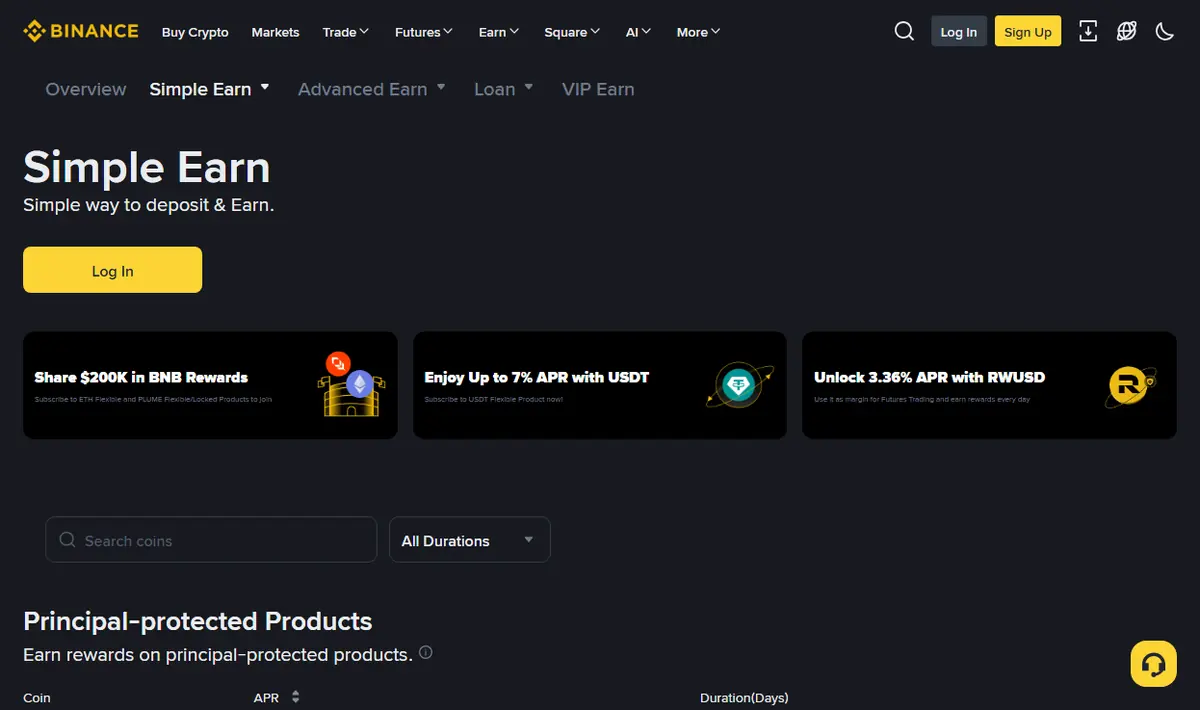Click the RWUSD coin icon on banner

pyautogui.click(x=1131, y=385)
